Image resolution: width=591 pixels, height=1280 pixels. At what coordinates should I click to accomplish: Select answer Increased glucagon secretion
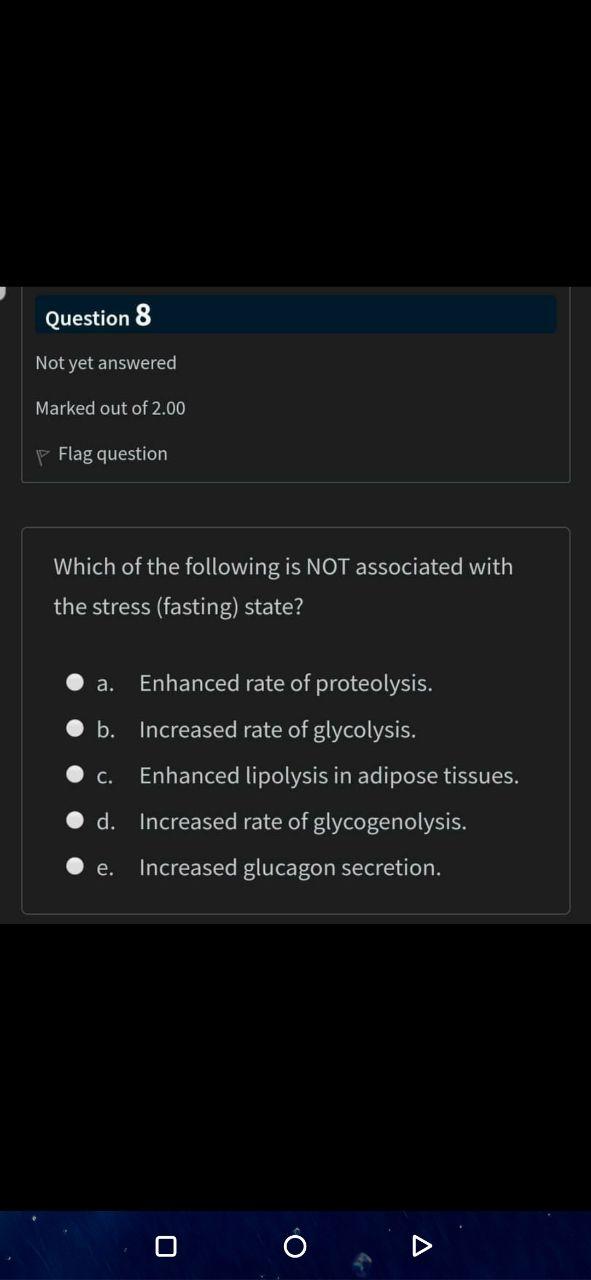(x=289, y=867)
